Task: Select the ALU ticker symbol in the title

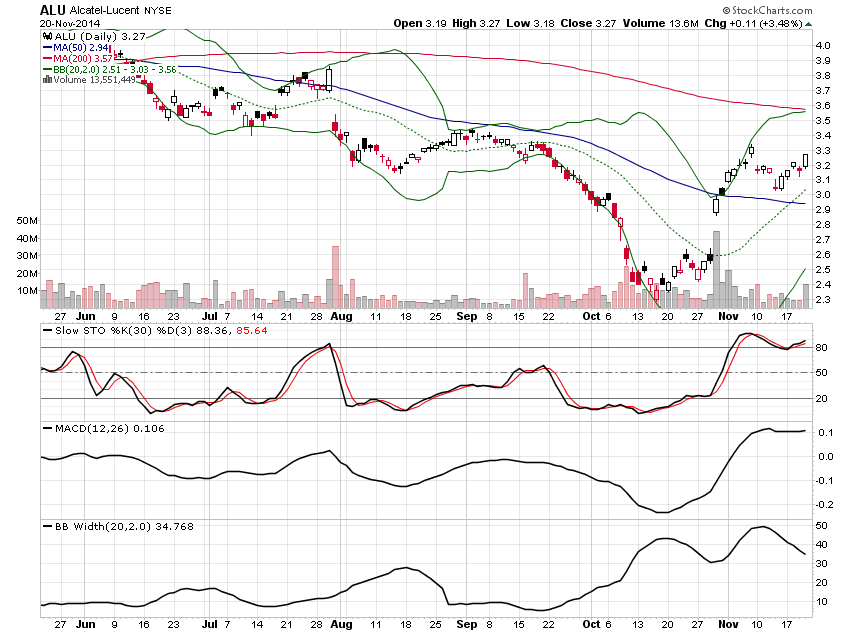Action: pos(53,10)
